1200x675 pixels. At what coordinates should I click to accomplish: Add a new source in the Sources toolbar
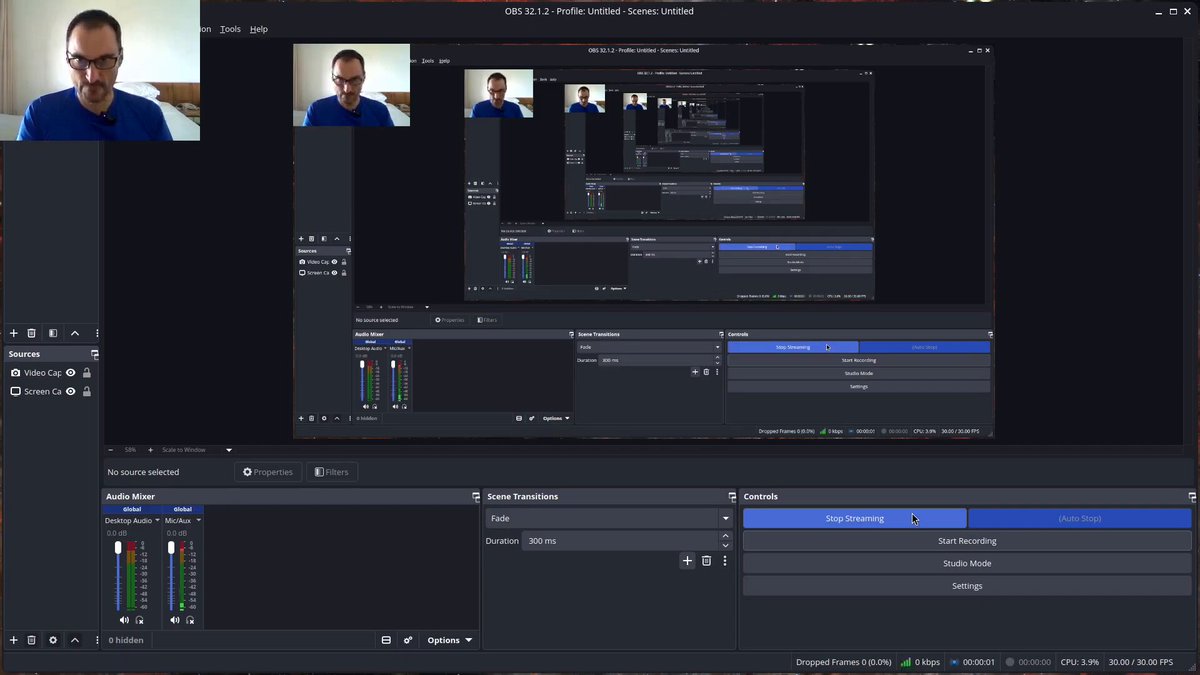[x=13, y=640]
